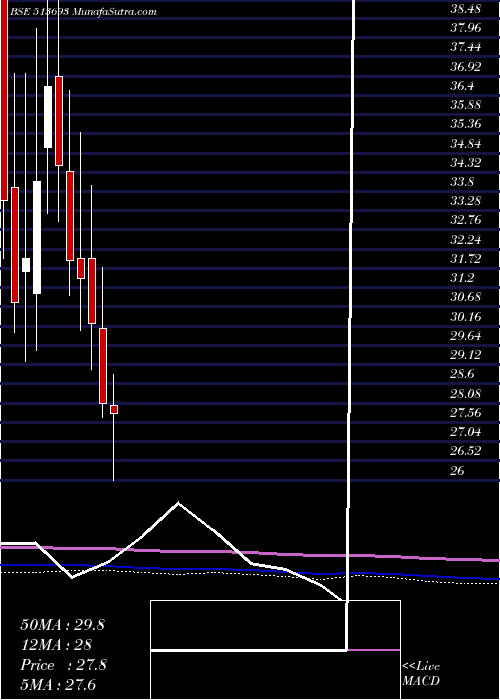
Task: Click the 38.48 price axis label
Action: [x=466, y=9]
